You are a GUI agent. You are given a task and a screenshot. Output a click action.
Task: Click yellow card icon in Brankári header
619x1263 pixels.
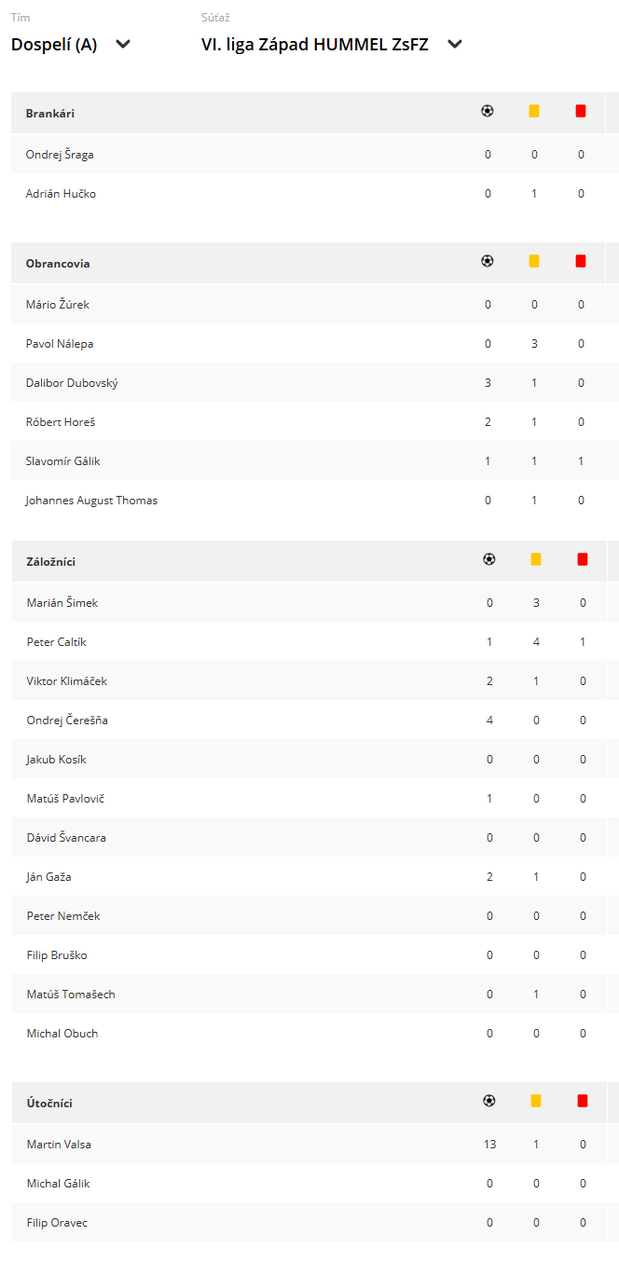click(x=534, y=111)
